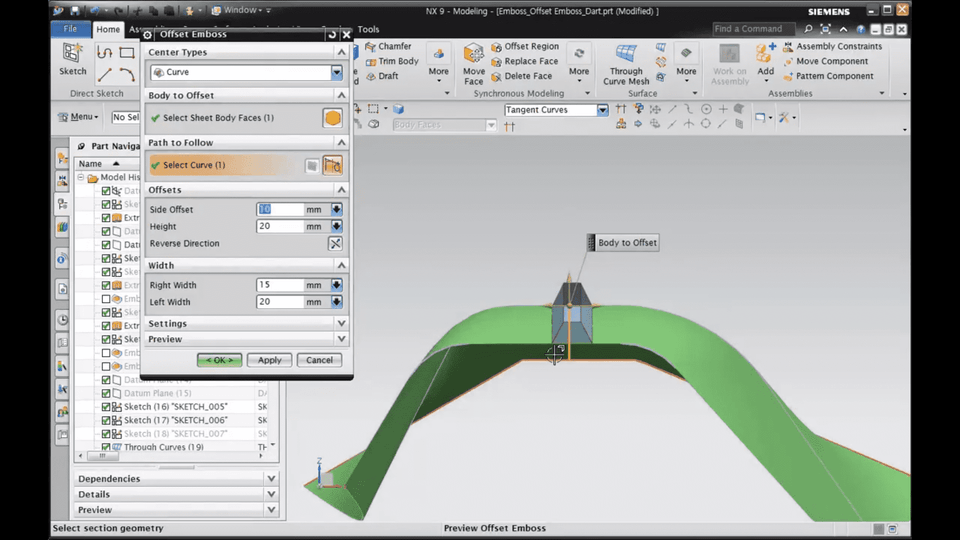
Task: Select the rectangle sketch tool
Action: coord(127,53)
